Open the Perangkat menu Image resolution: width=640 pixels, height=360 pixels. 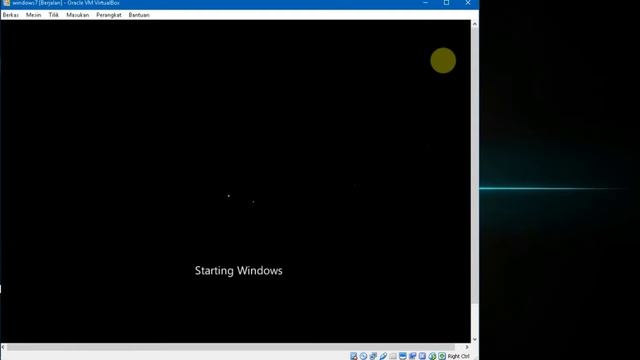coord(109,15)
